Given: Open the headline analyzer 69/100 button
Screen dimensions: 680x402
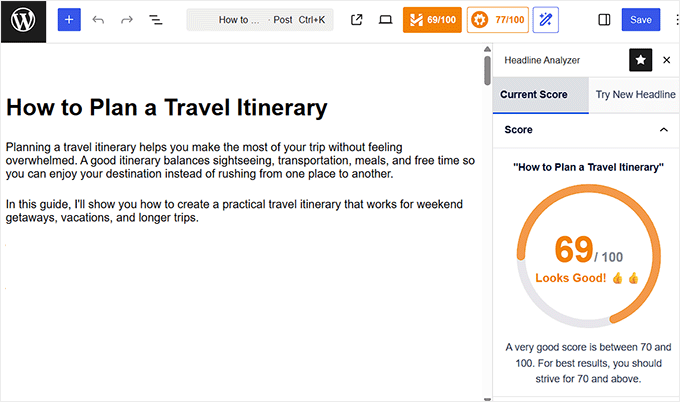Looking at the screenshot, I should (432, 20).
